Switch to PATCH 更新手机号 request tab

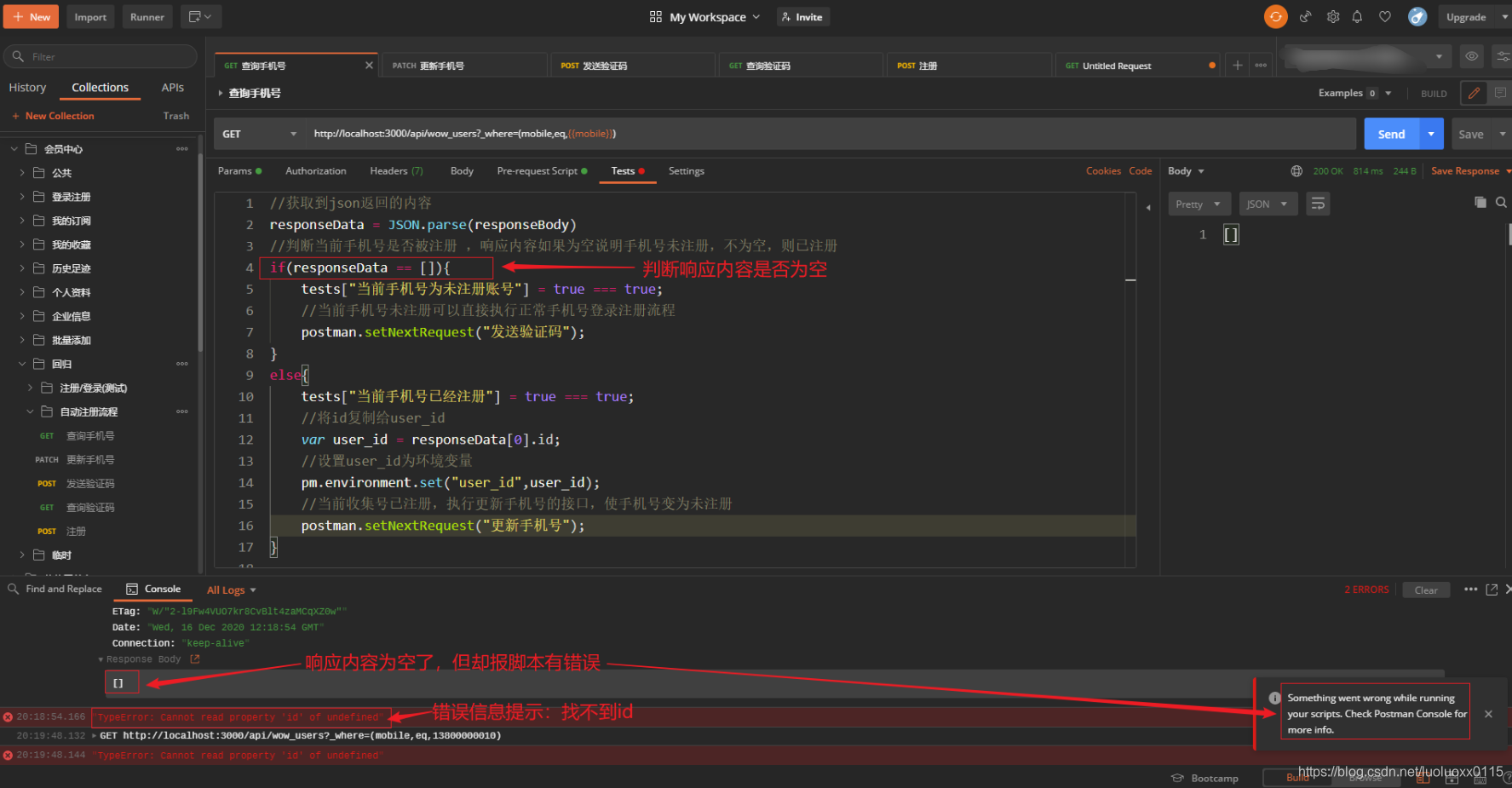pos(464,66)
